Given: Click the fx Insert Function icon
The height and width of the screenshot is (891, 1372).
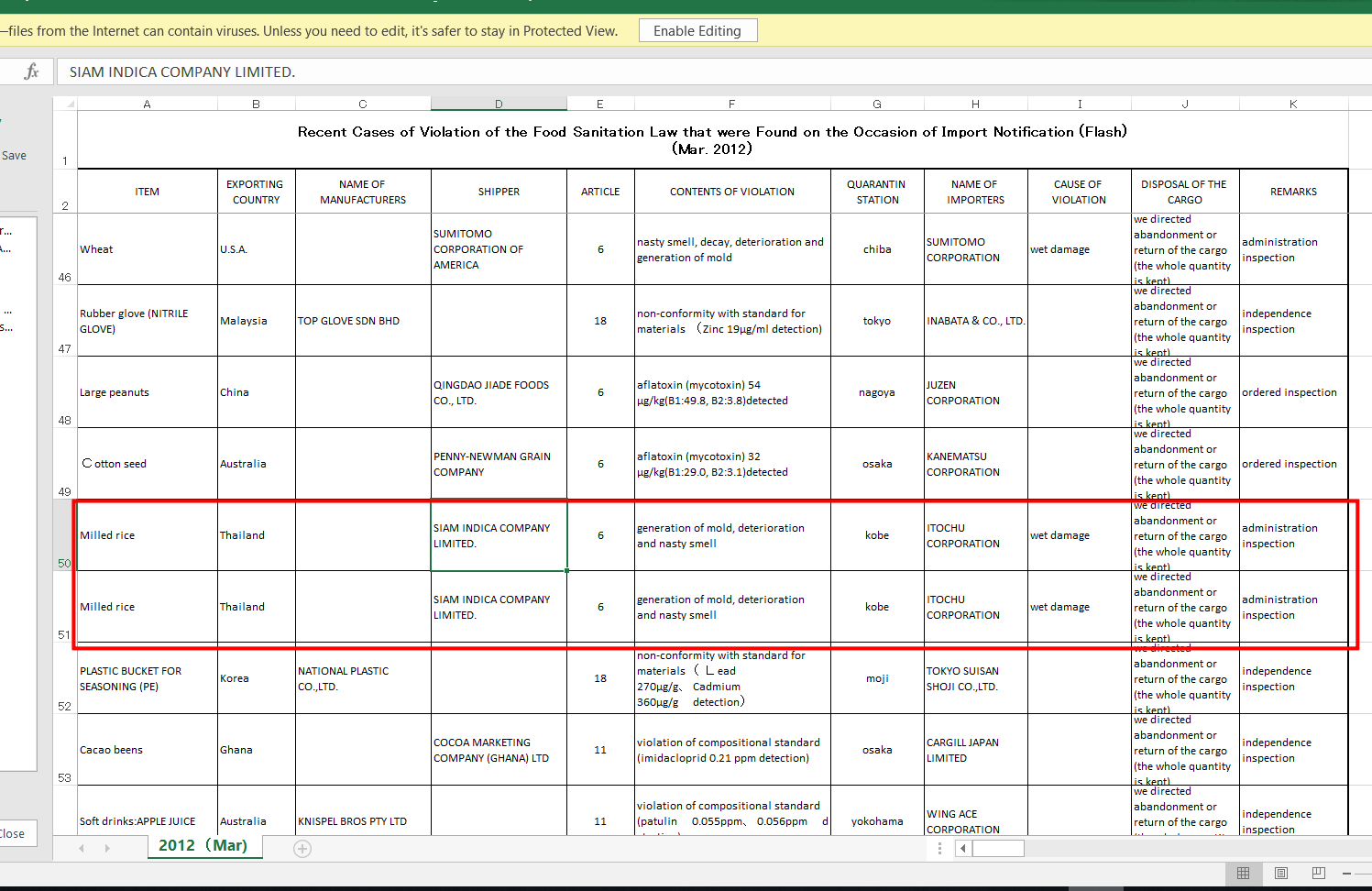Looking at the screenshot, I should 31,71.
